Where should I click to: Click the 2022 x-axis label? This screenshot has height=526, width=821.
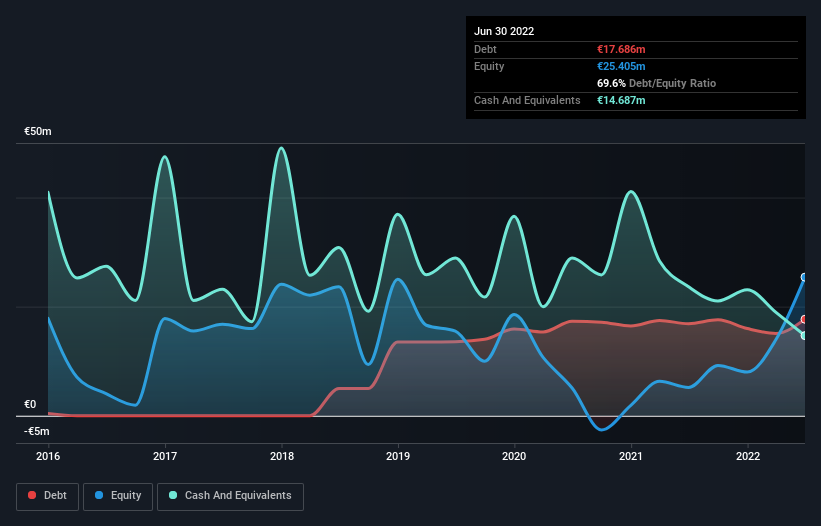point(748,456)
